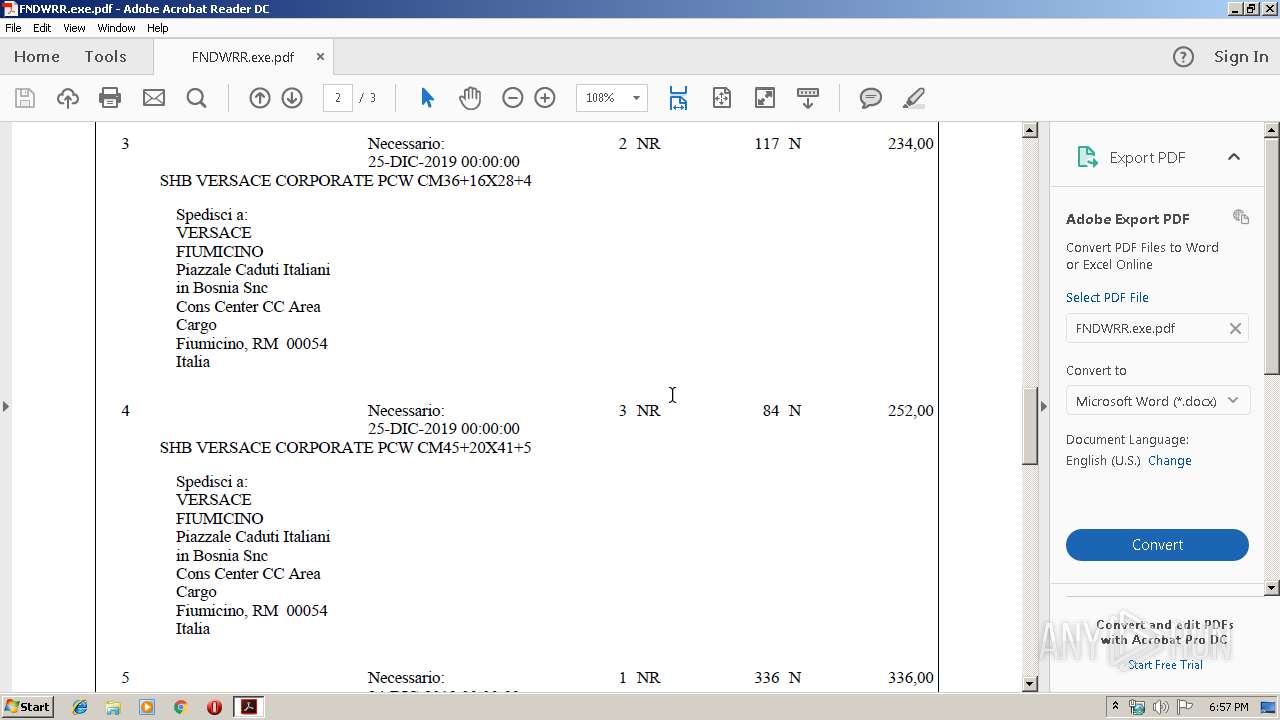The width and height of the screenshot is (1280, 720).
Task: Click the fit width scrolling icon
Action: coord(678,98)
